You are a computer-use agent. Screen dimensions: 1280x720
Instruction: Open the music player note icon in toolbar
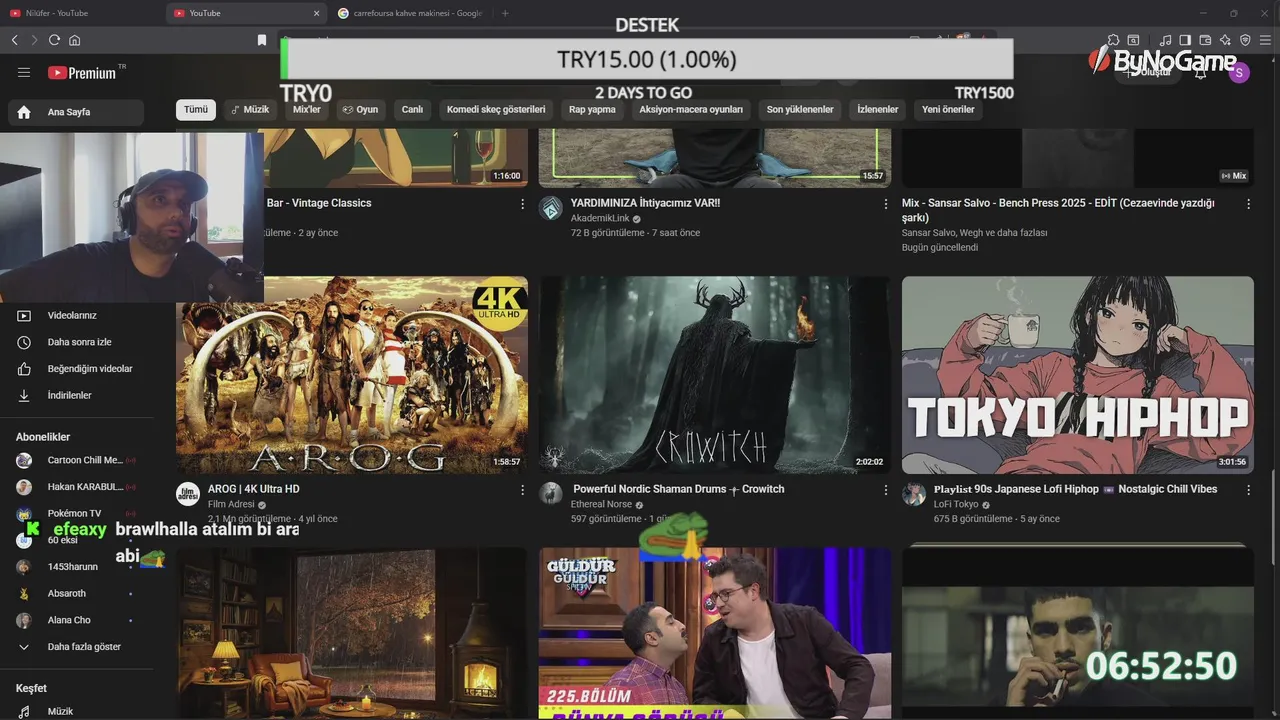point(1165,40)
